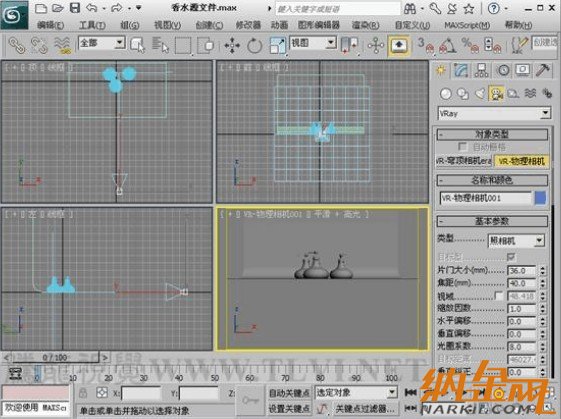Open help with the question mark icon
Viewport: 561px width, 419px height.
tap(493, 8)
